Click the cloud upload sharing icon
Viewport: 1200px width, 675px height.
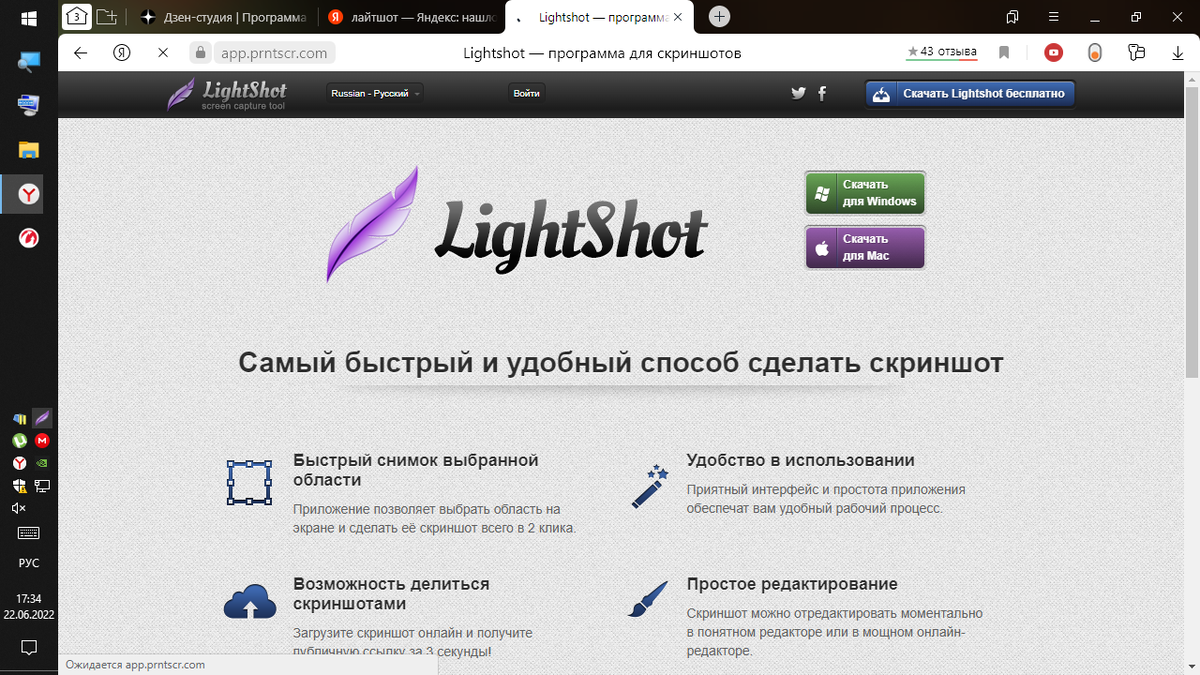[249, 602]
